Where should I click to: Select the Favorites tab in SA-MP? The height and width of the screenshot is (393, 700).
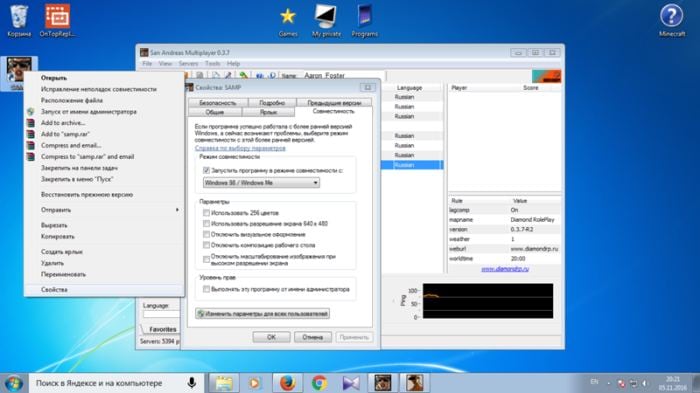[162, 329]
